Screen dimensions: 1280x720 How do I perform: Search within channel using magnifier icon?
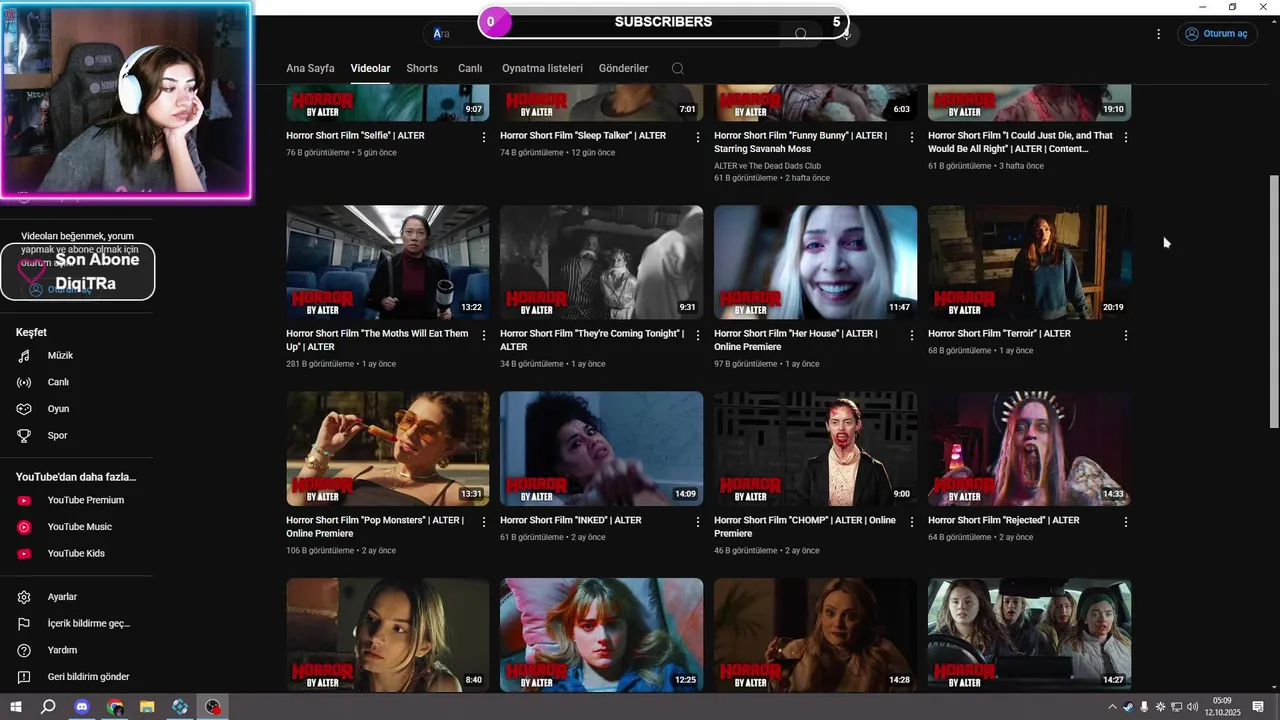(677, 69)
